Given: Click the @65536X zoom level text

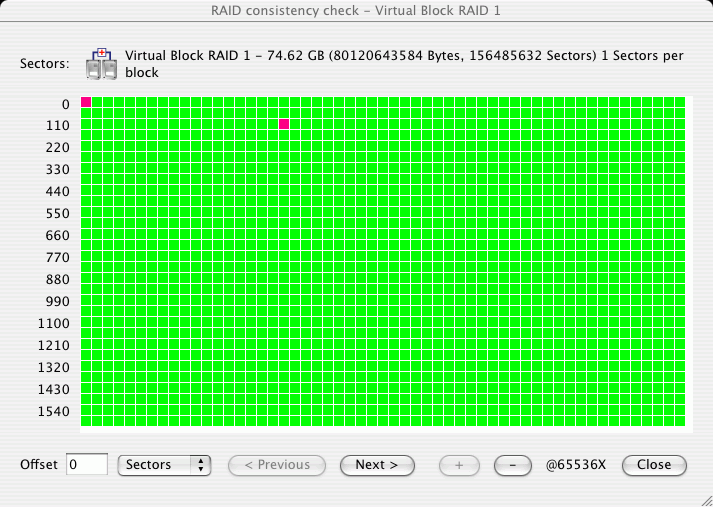Looking at the screenshot, I should pyautogui.click(x=576, y=465).
